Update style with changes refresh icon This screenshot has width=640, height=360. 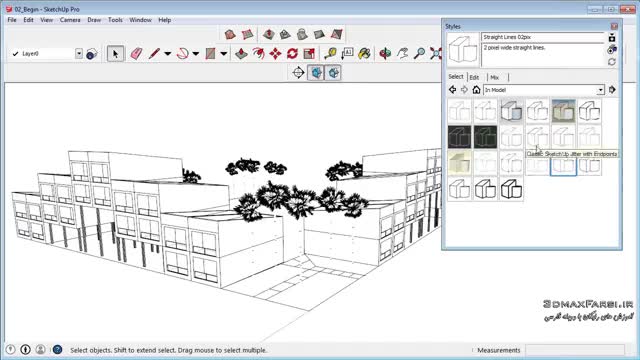point(612,62)
